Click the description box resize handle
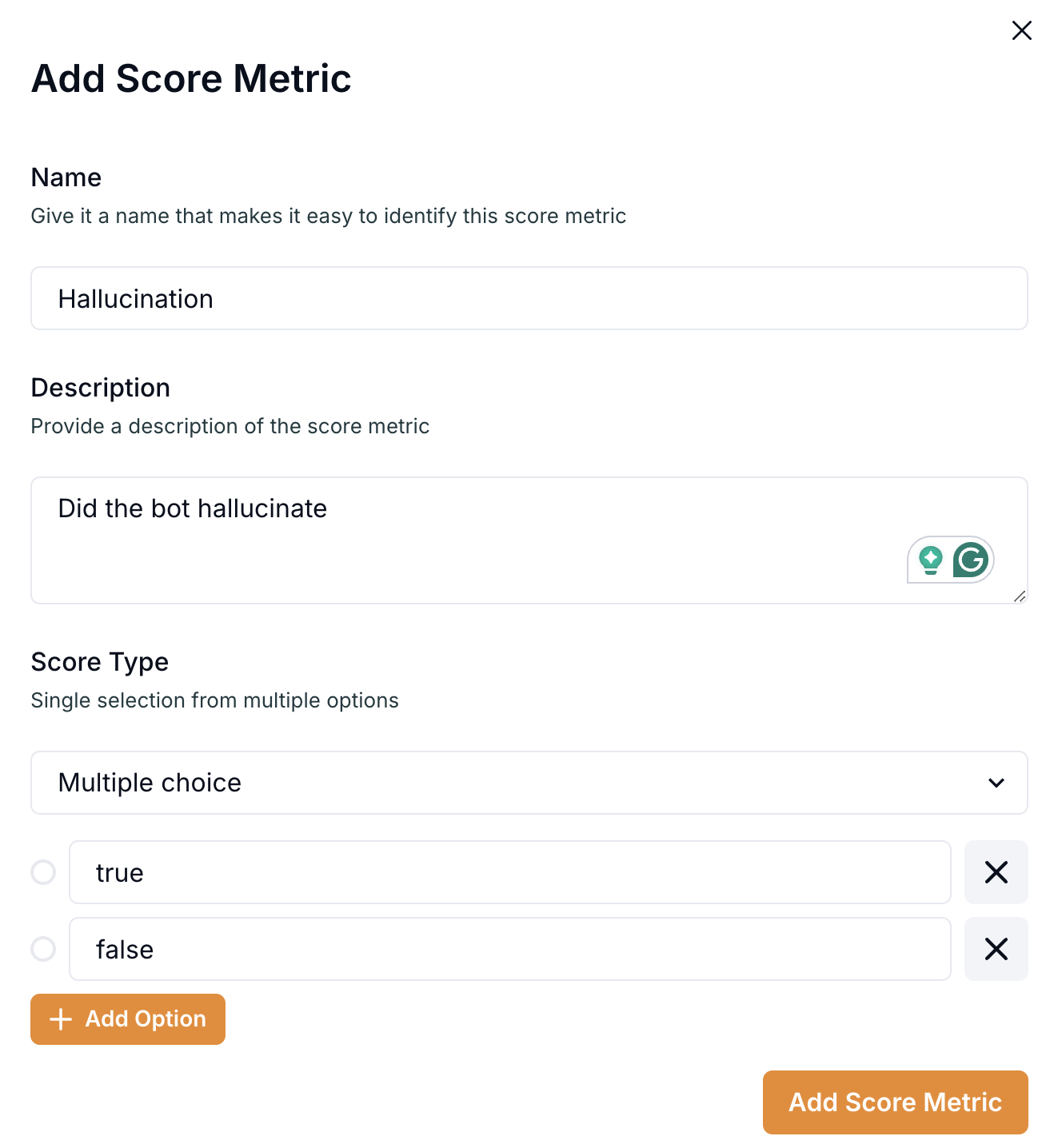Screen dimensions: 1062x1148 point(1020,596)
